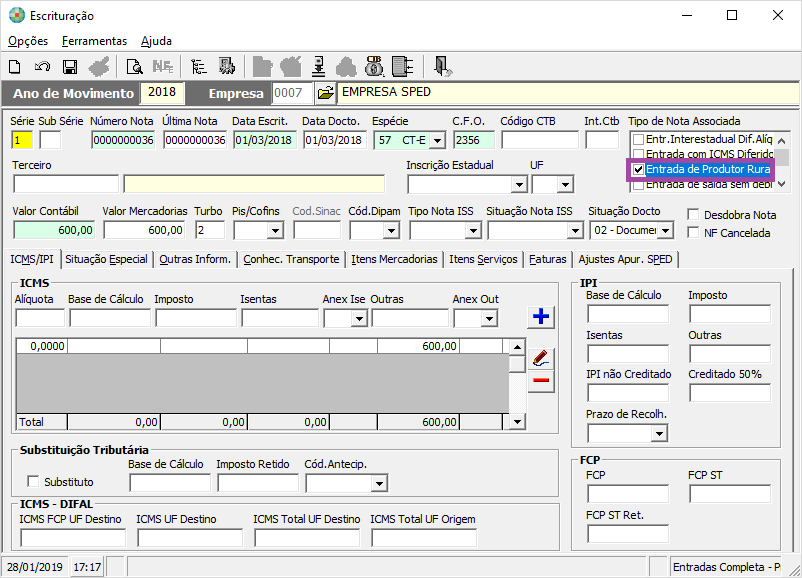The height and width of the screenshot is (578, 802).
Task: Enable the Substituto checkbox
Action: click(x=33, y=481)
